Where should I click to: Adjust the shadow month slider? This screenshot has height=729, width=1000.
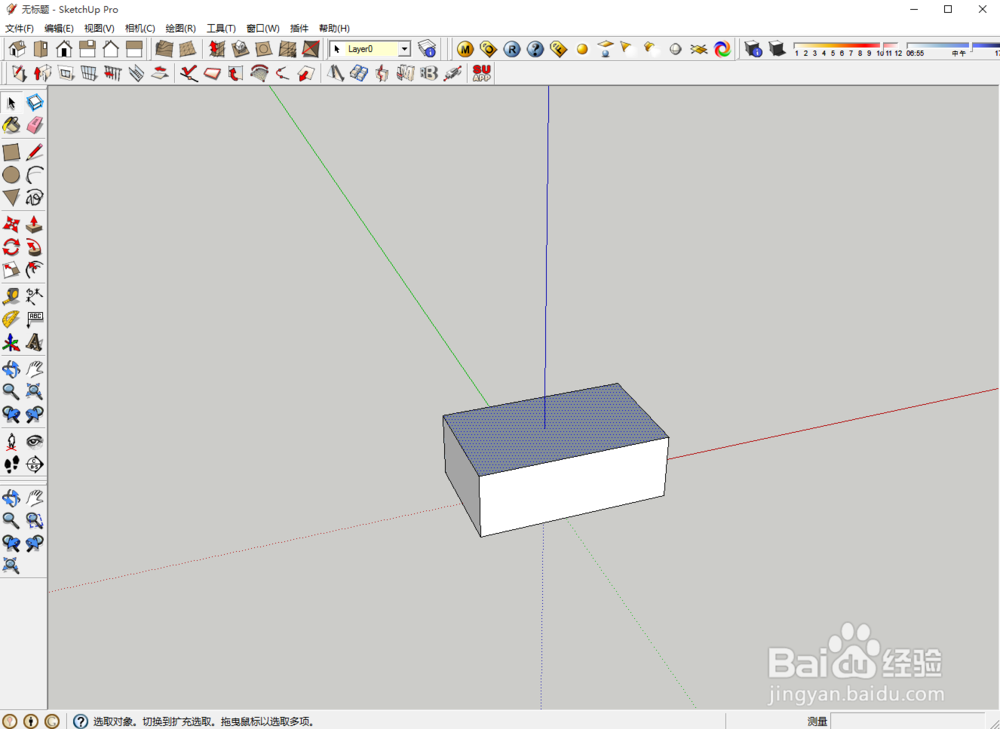847,50
